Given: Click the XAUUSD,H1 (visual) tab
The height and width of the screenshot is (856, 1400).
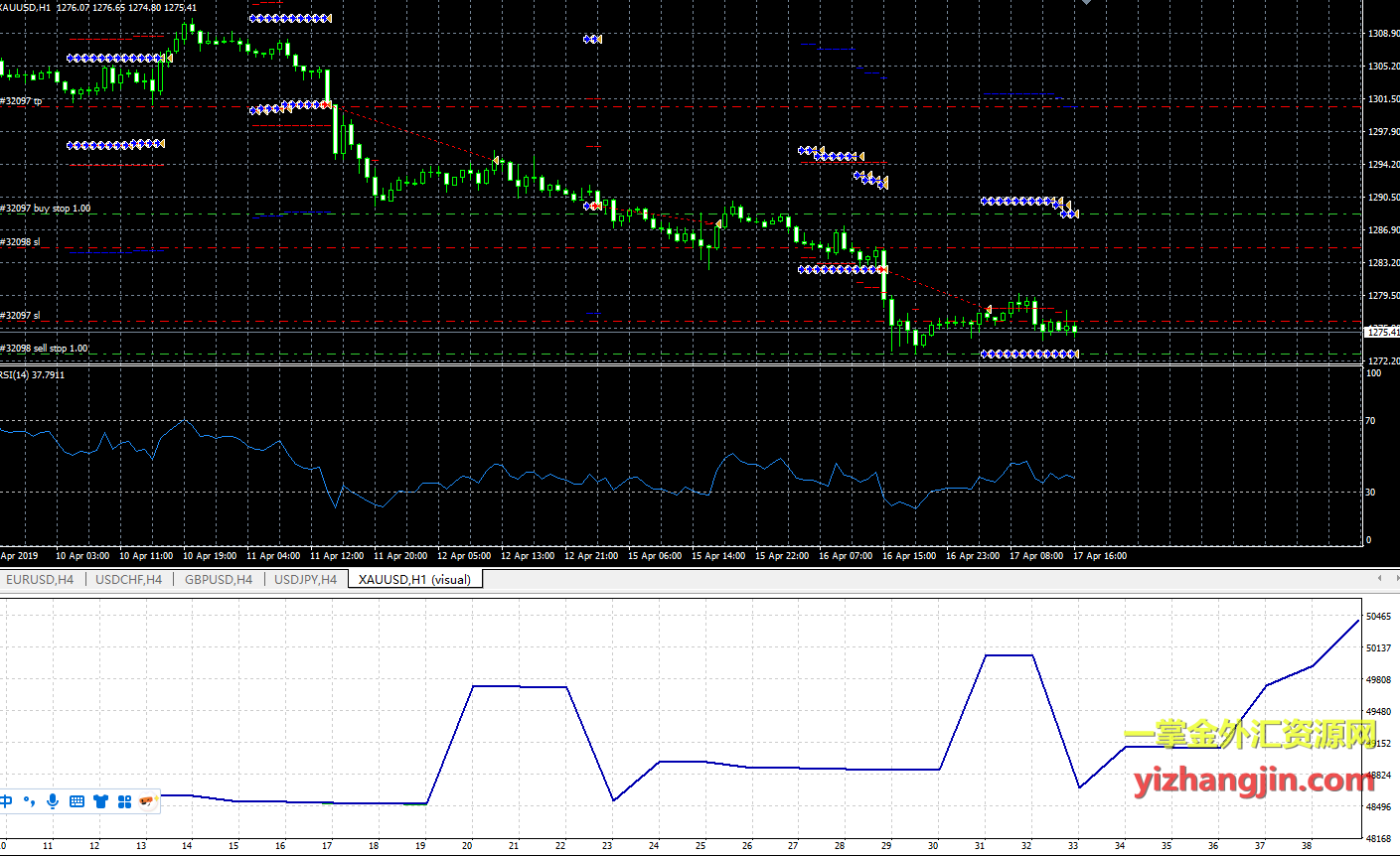Looking at the screenshot, I should tap(414, 579).
